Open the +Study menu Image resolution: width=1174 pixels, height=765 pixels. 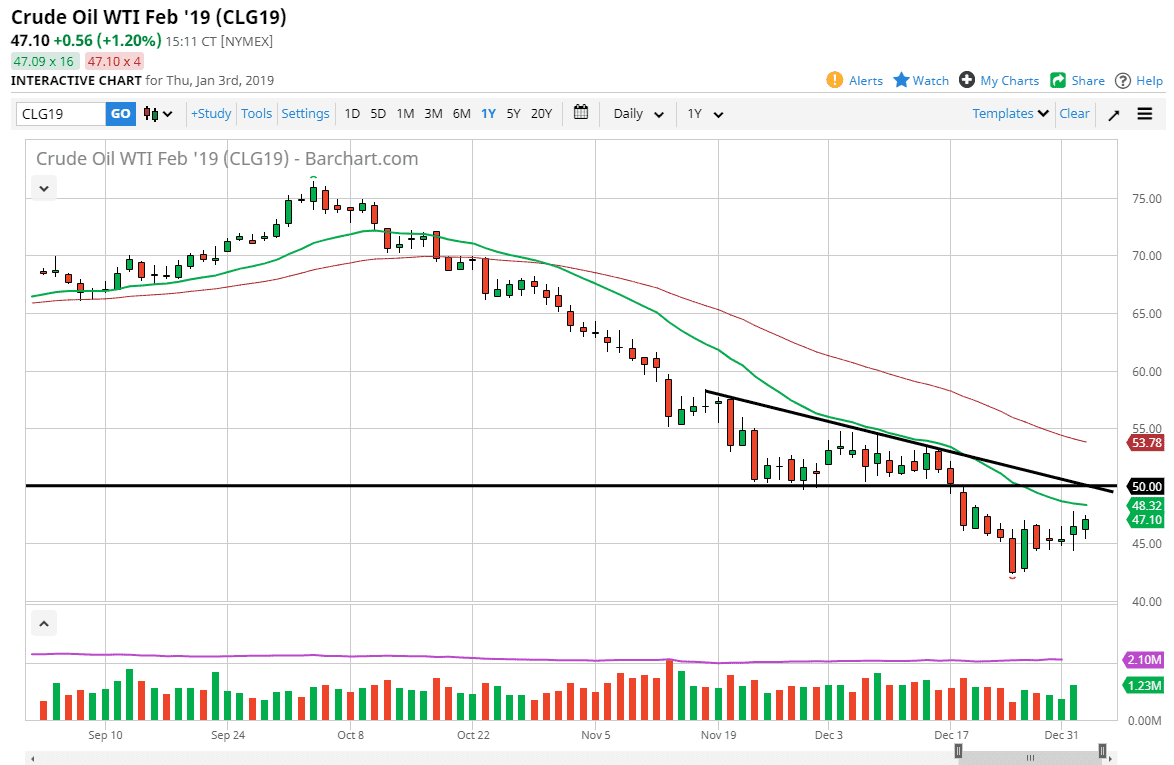tap(211, 114)
